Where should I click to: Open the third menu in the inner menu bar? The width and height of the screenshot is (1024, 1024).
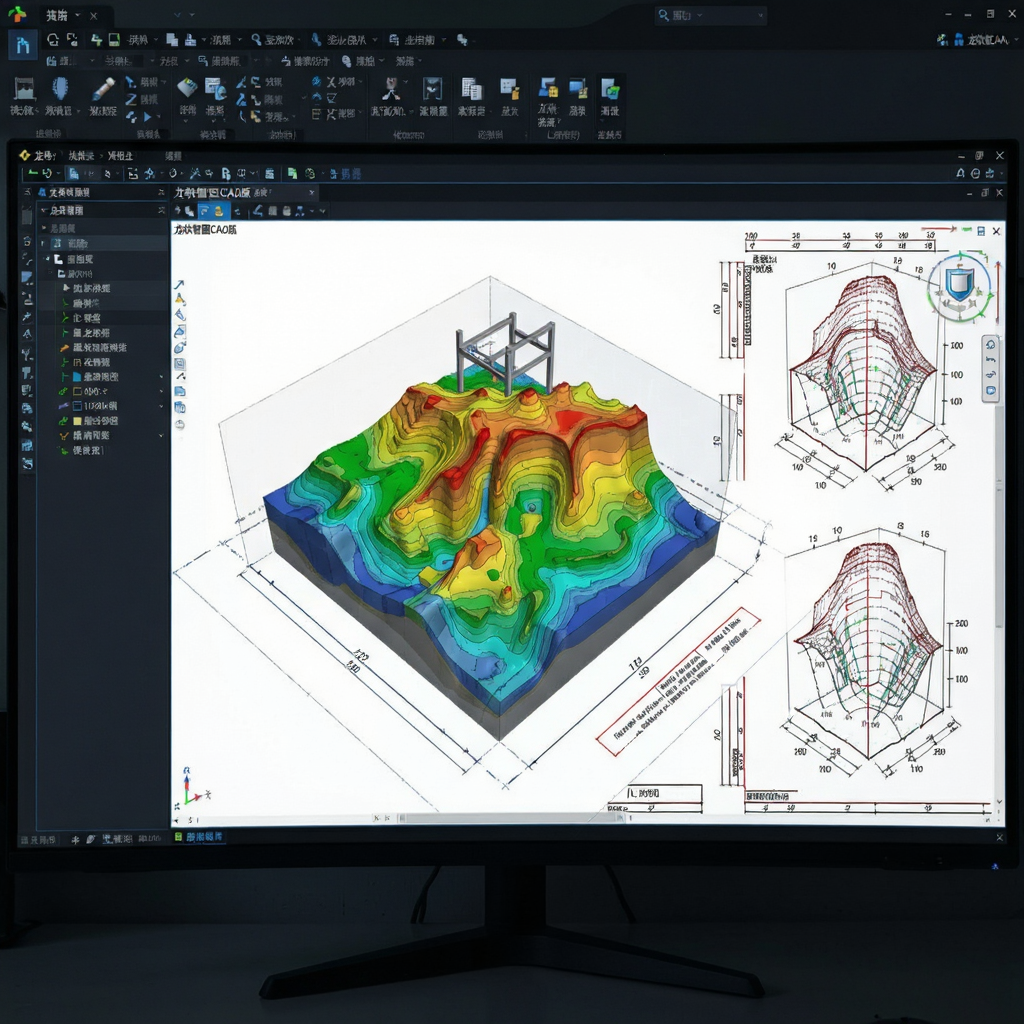coord(120,155)
